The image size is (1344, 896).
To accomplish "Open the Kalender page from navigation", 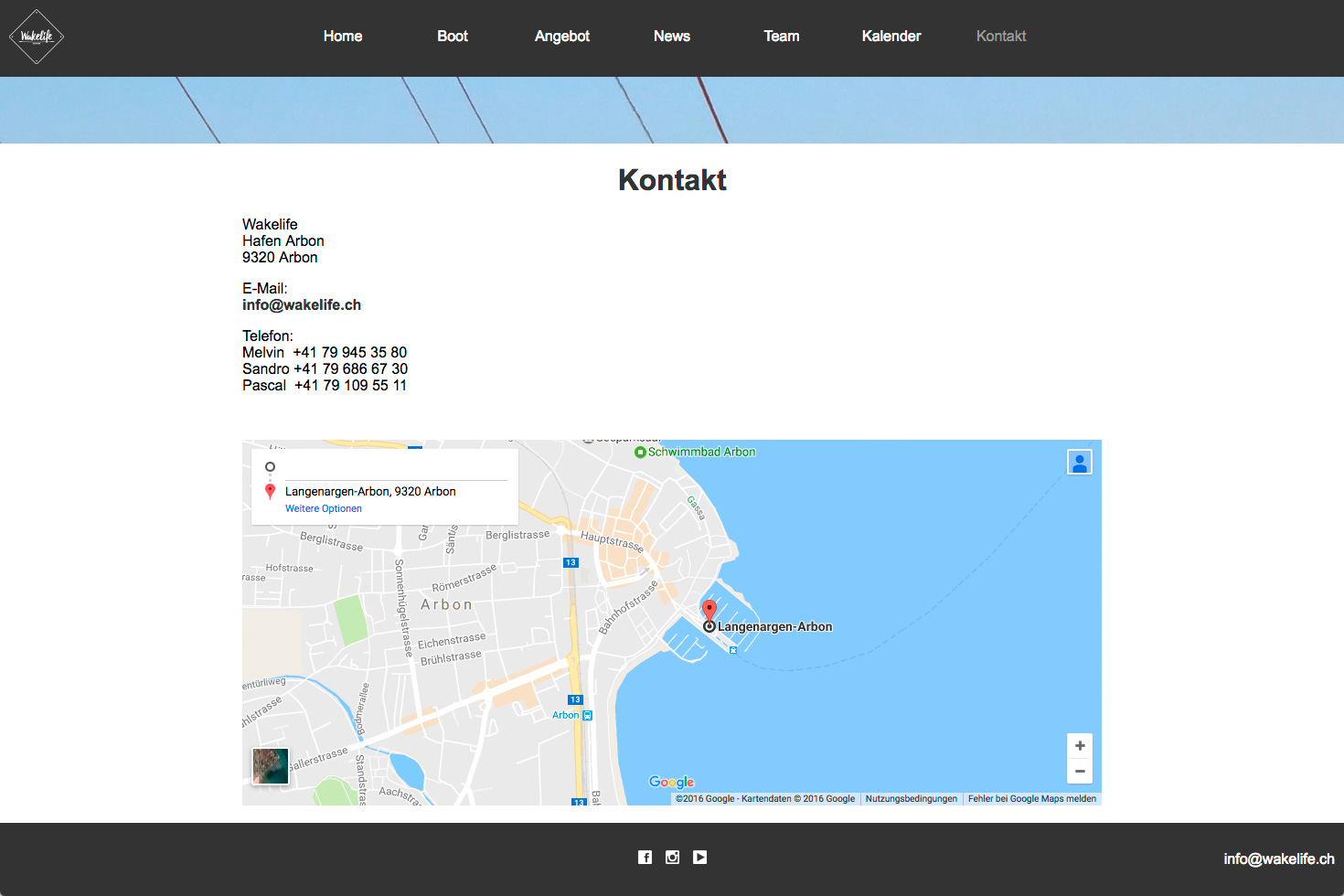I will point(891,37).
